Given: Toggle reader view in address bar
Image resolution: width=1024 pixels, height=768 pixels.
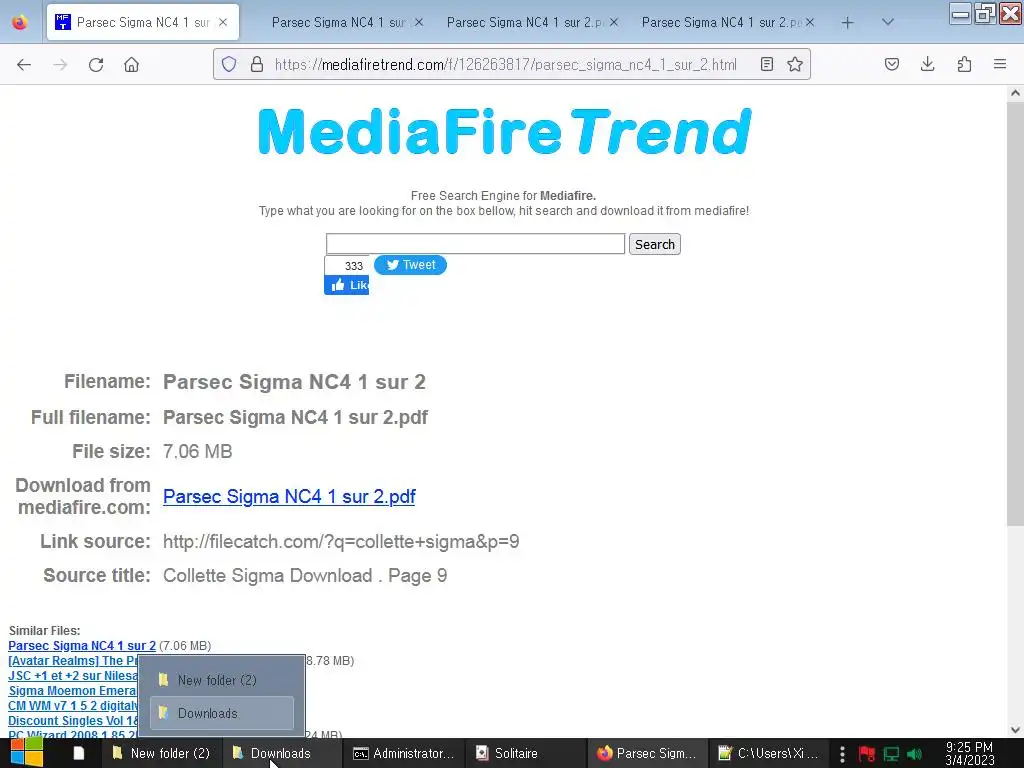Looking at the screenshot, I should (767, 64).
